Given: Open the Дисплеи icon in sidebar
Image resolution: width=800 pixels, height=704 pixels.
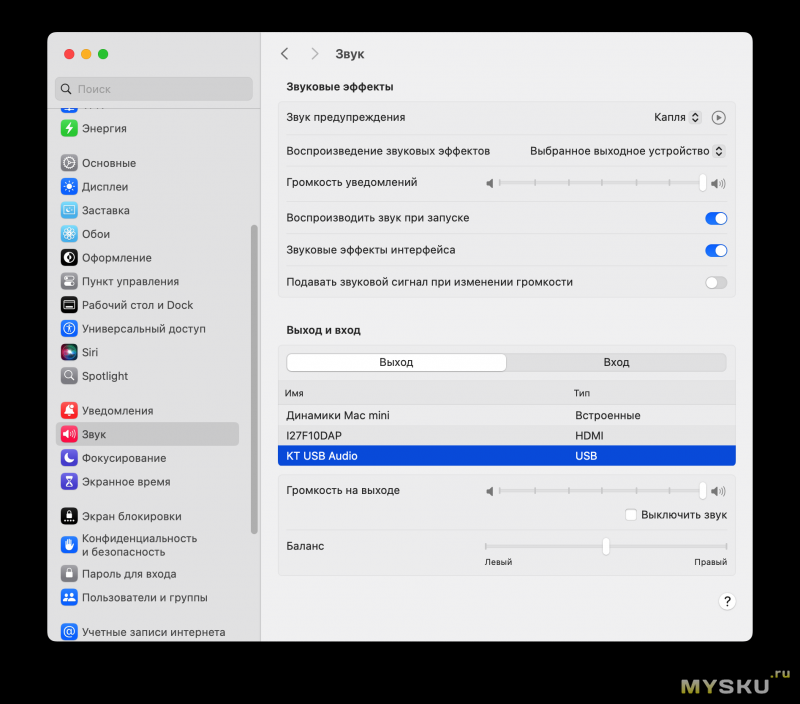Looking at the screenshot, I should click(x=69, y=186).
